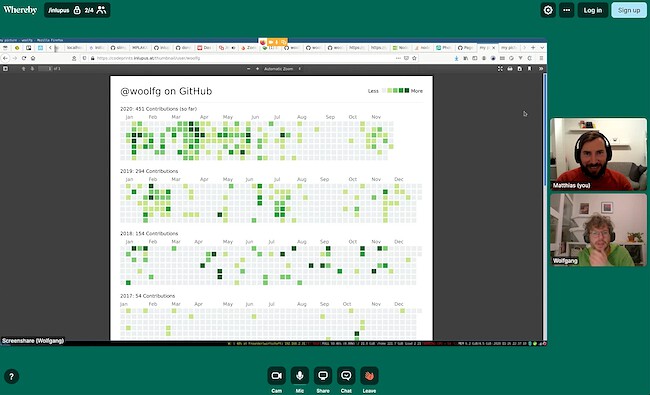Reload the page in shared Firefox
The width and height of the screenshot is (650, 395).
tap(24, 58)
